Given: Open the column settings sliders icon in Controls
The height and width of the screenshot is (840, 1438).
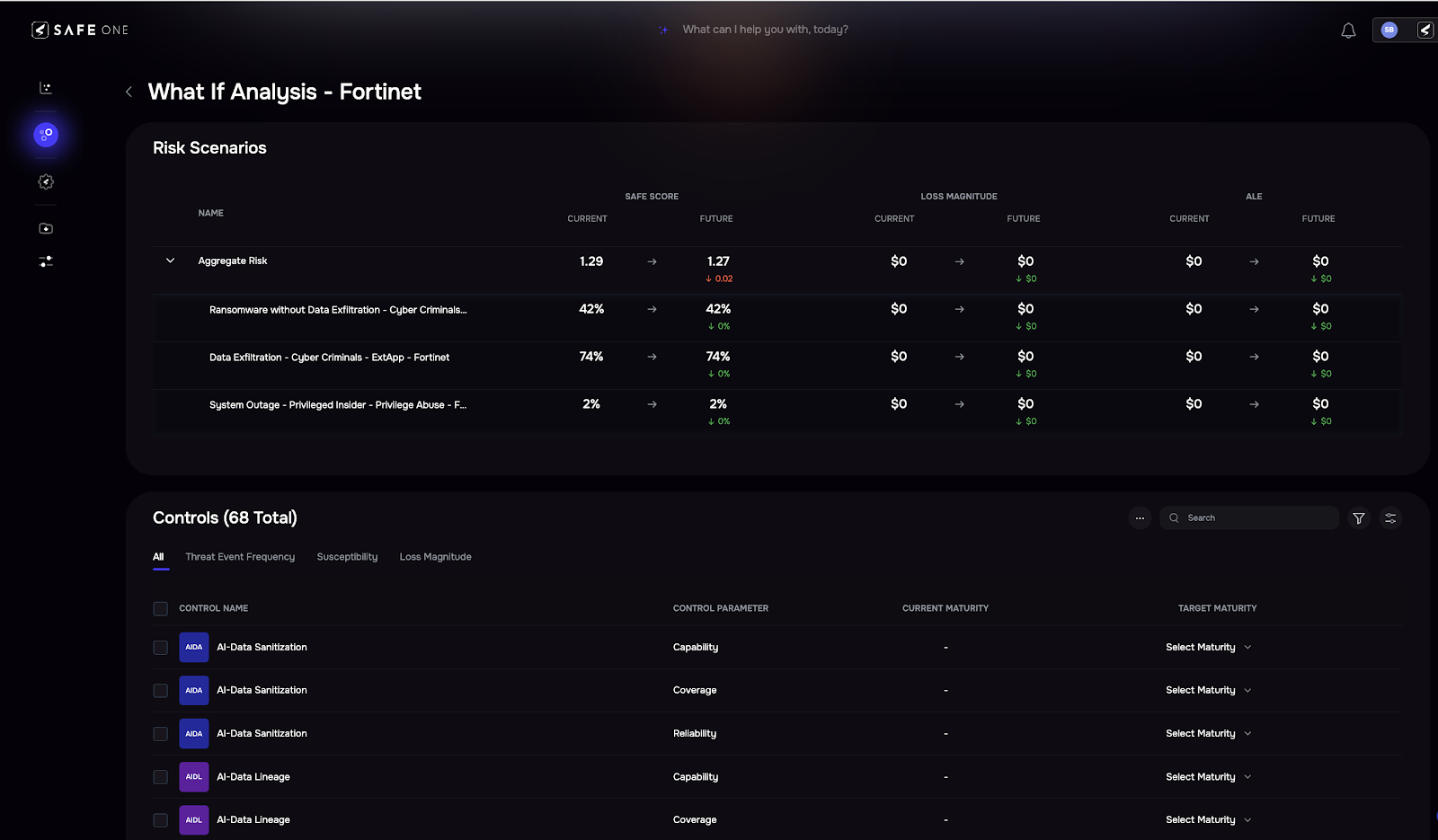Looking at the screenshot, I should pos(1390,518).
